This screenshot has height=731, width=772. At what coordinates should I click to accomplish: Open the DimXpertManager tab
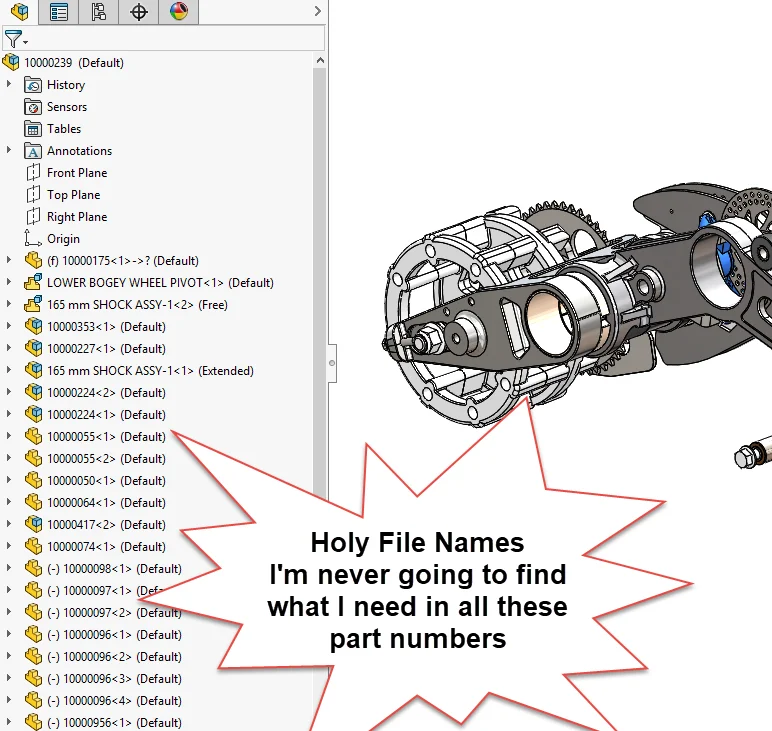pyautogui.click(x=138, y=12)
